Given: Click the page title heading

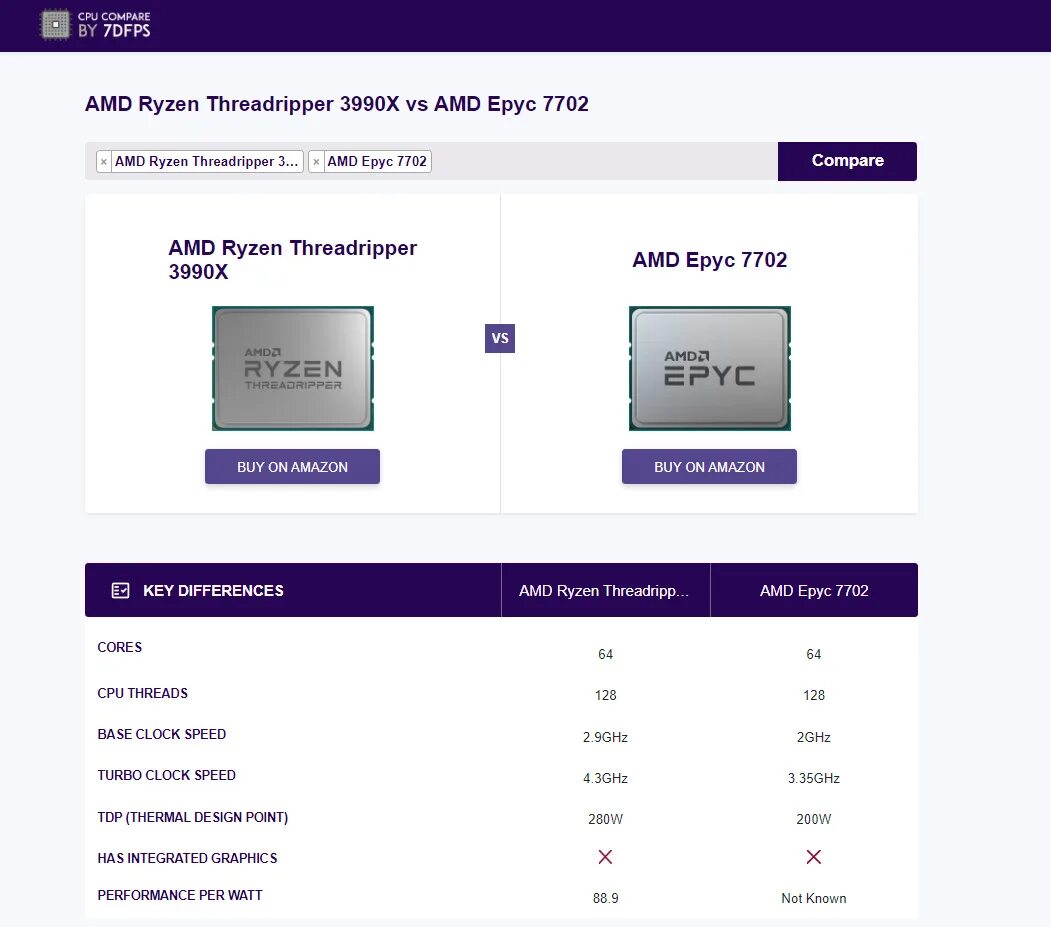Looking at the screenshot, I should point(336,104).
